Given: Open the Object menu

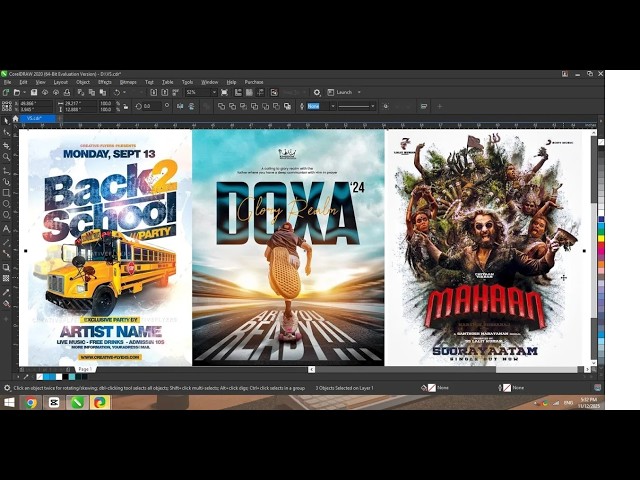Looking at the screenshot, I should coord(83,82).
